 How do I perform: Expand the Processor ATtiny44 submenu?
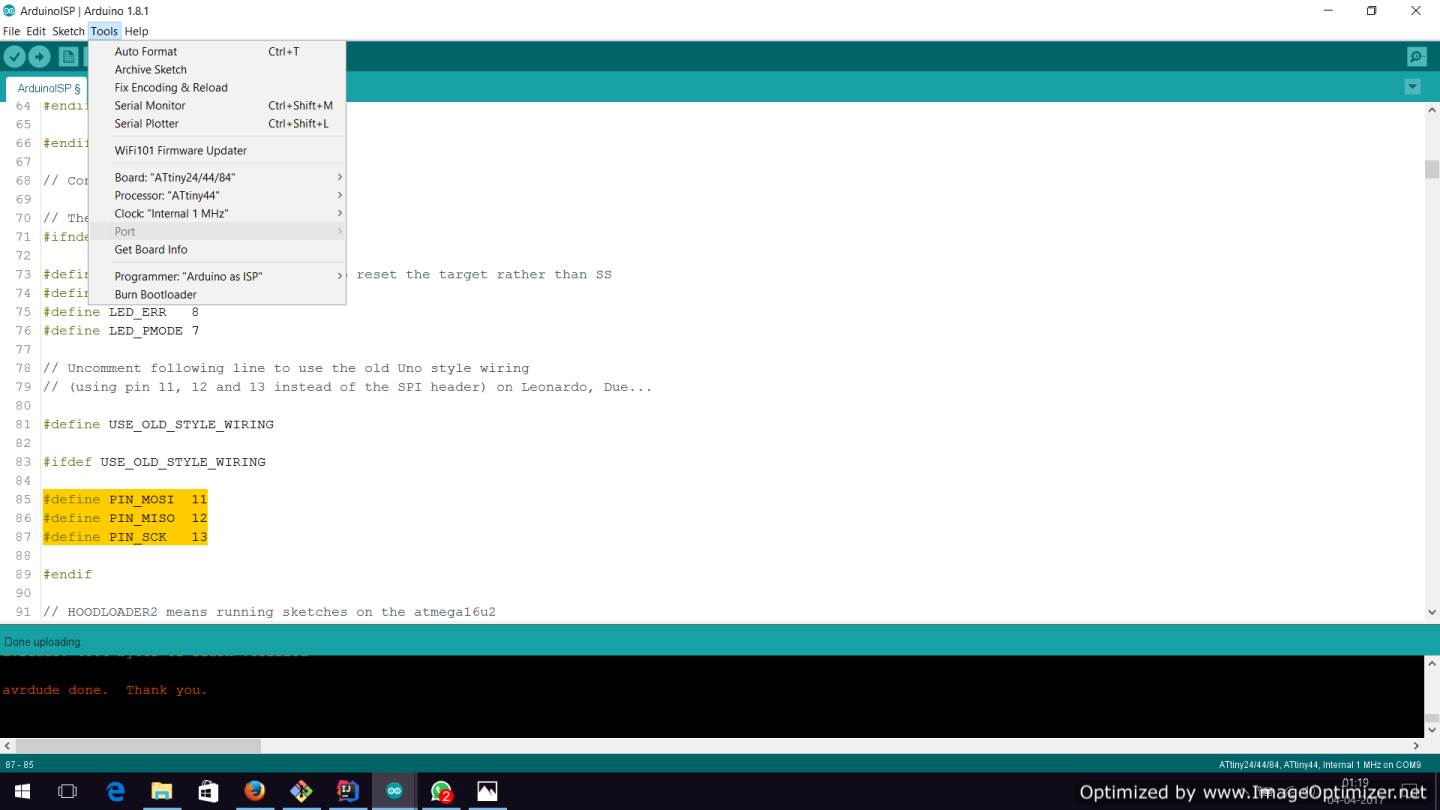tap(217, 195)
